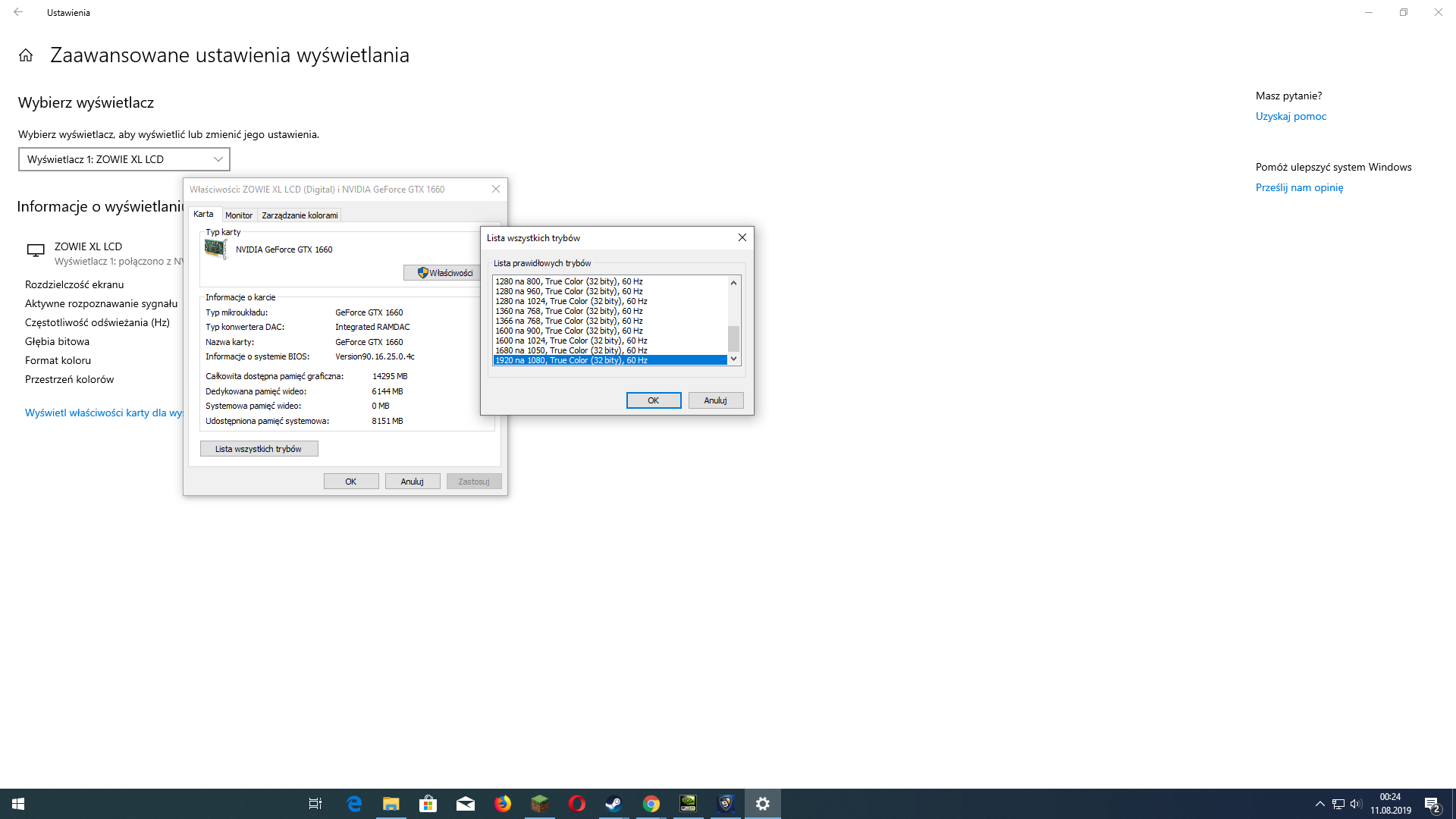This screenshot has width=1456, height=819.
Task: Open the Prześlij nam opinię link
Action: click(x=1299, y=187)
